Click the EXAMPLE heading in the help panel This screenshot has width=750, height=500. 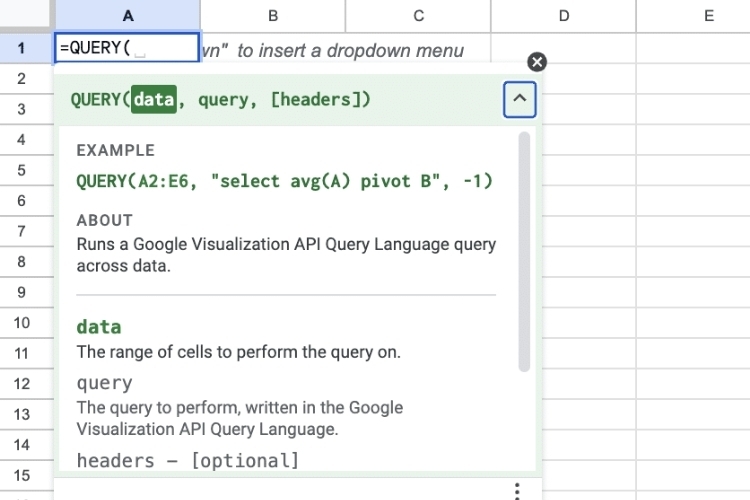click(x=116, y=150)
